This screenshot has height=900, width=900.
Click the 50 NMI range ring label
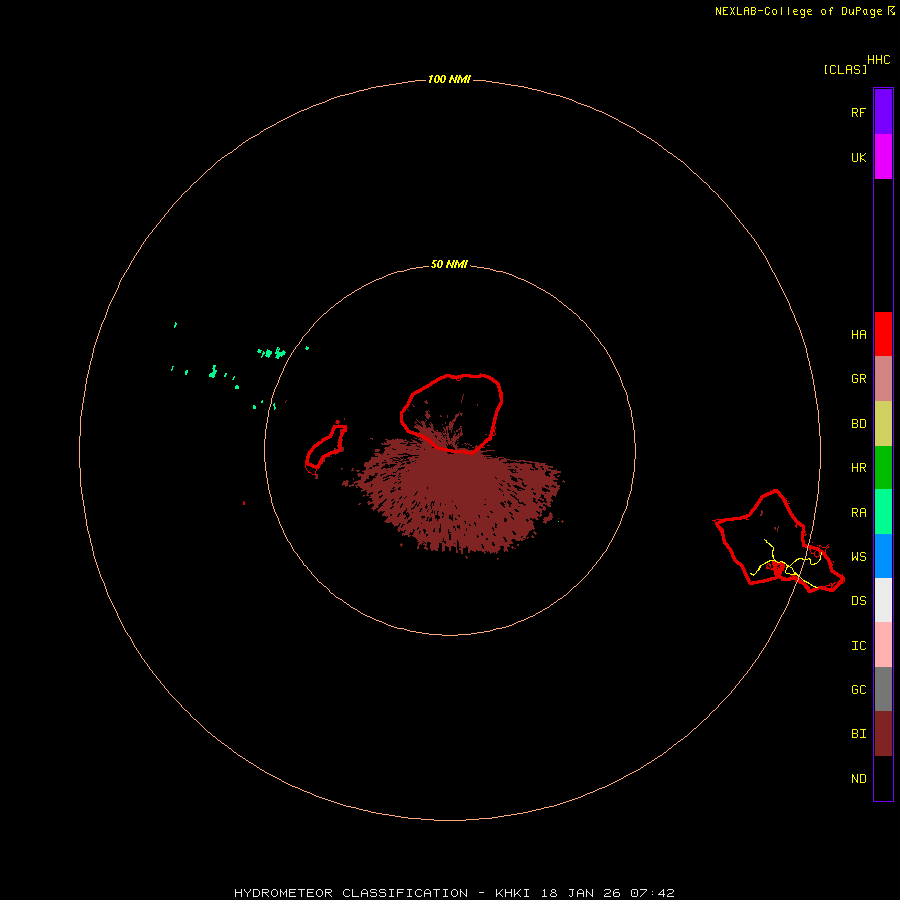[449, 264]
